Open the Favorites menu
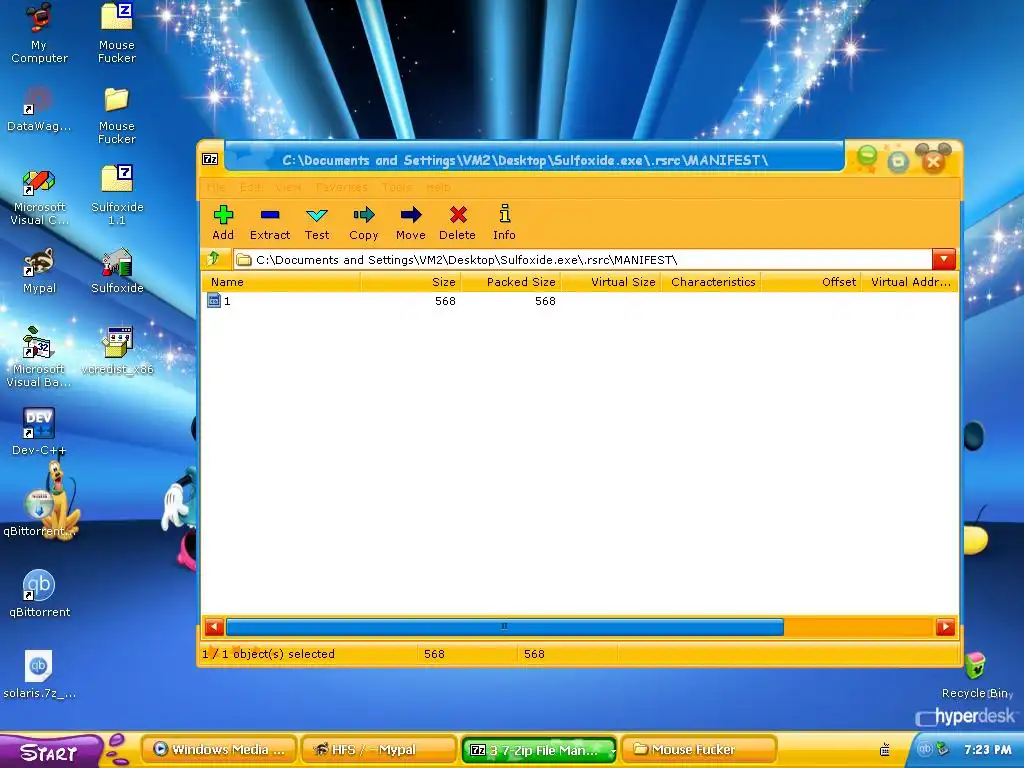 pos(342,187)
